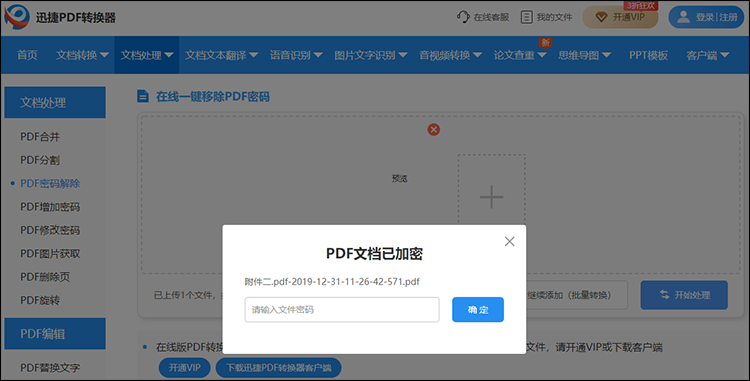750x381 pixels.
Task: Expand the 文档文本翻译 dropdown menu
Action: coord(254,55)
